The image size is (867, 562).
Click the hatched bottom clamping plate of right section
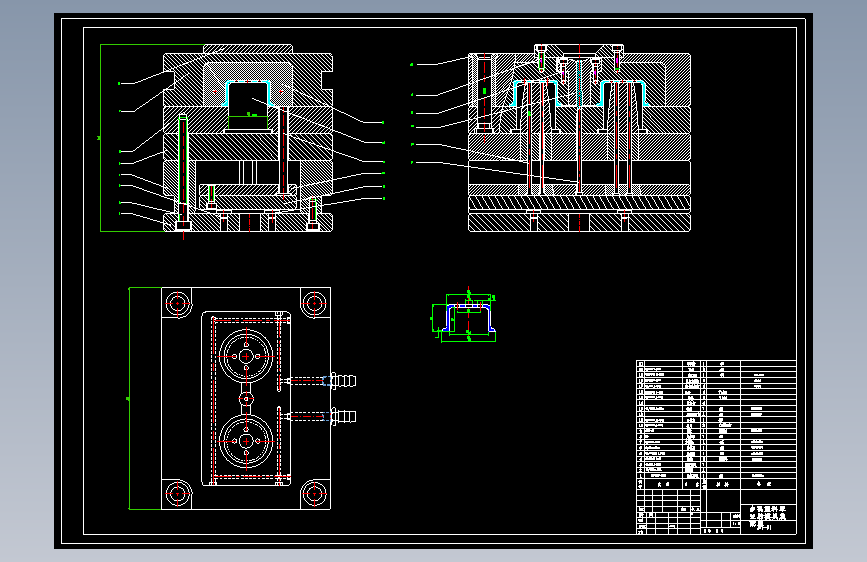coord(579,222)
